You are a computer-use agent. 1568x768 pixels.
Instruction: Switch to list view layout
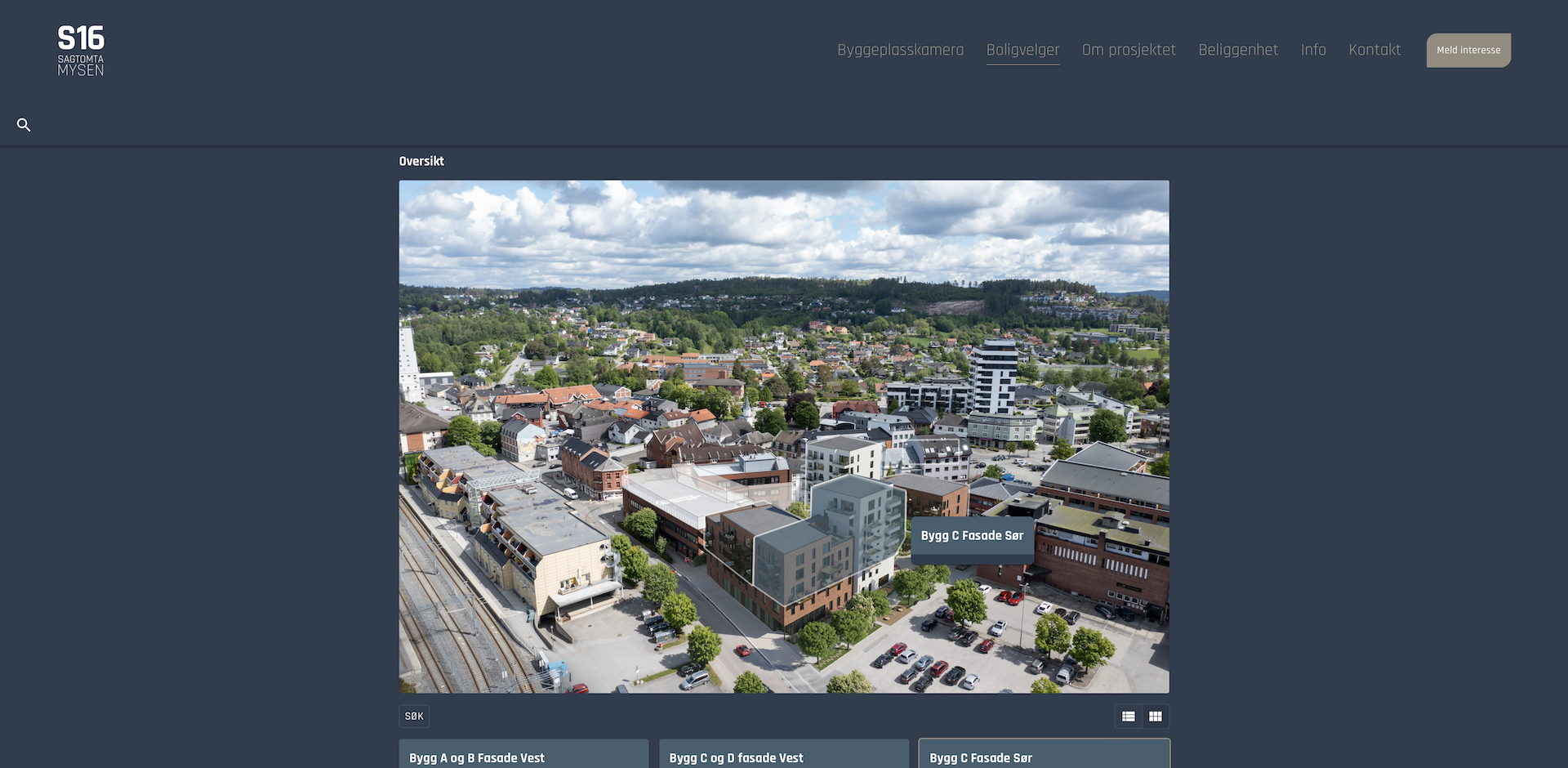tap(1129, 717)
